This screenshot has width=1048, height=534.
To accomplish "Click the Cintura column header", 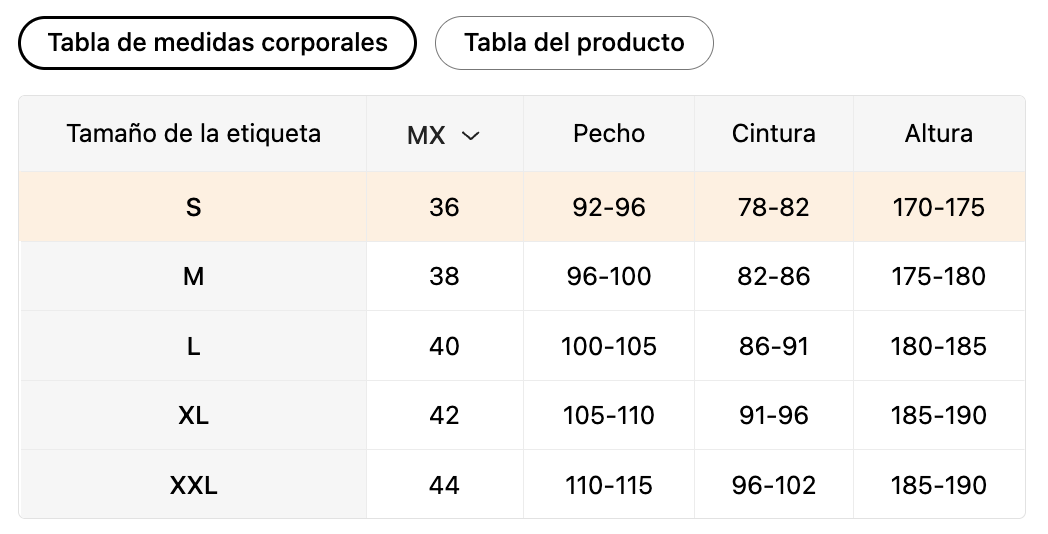I will [773, 134].
